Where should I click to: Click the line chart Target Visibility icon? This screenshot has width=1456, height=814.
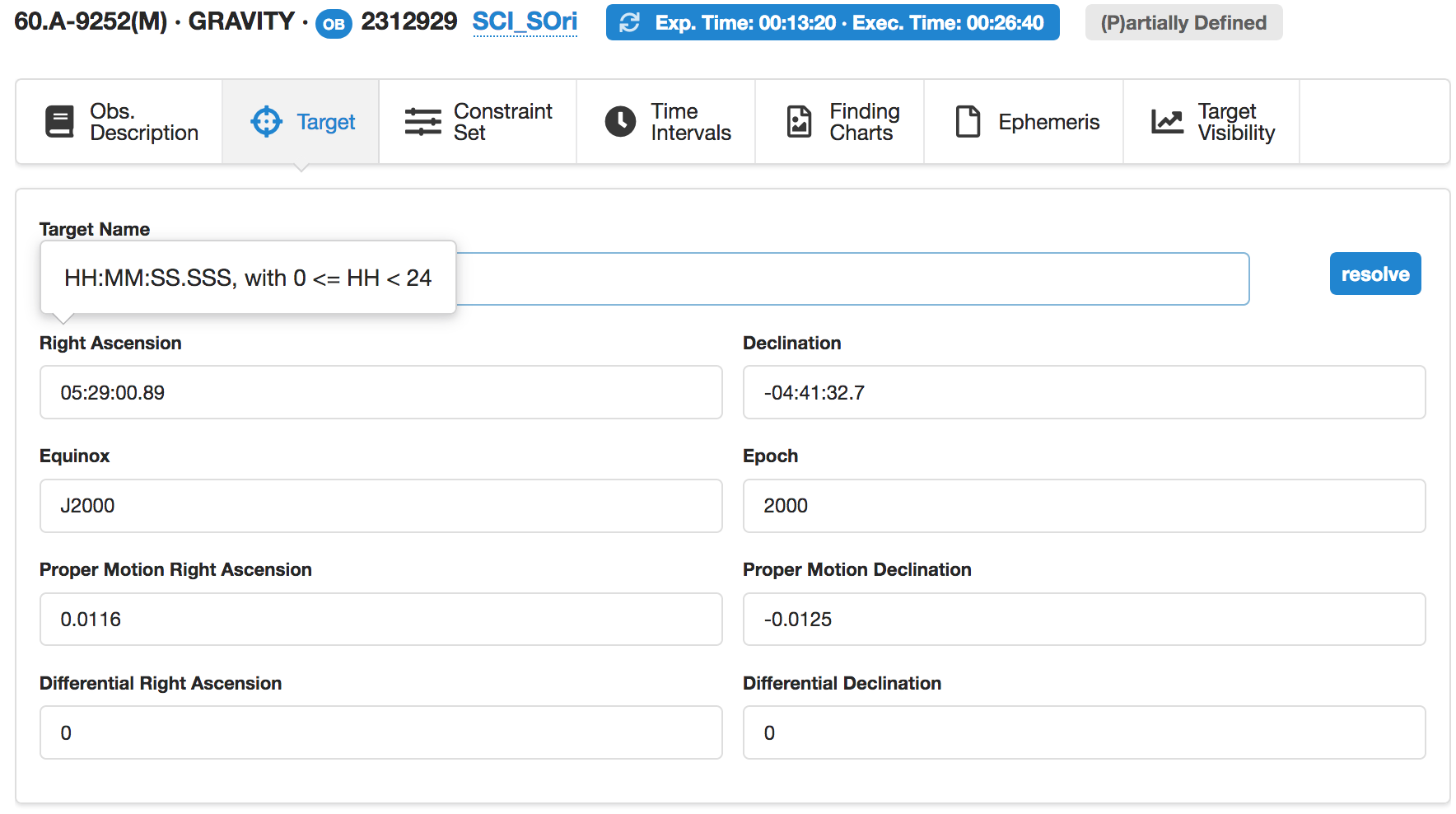click(x=1167, y=122)
